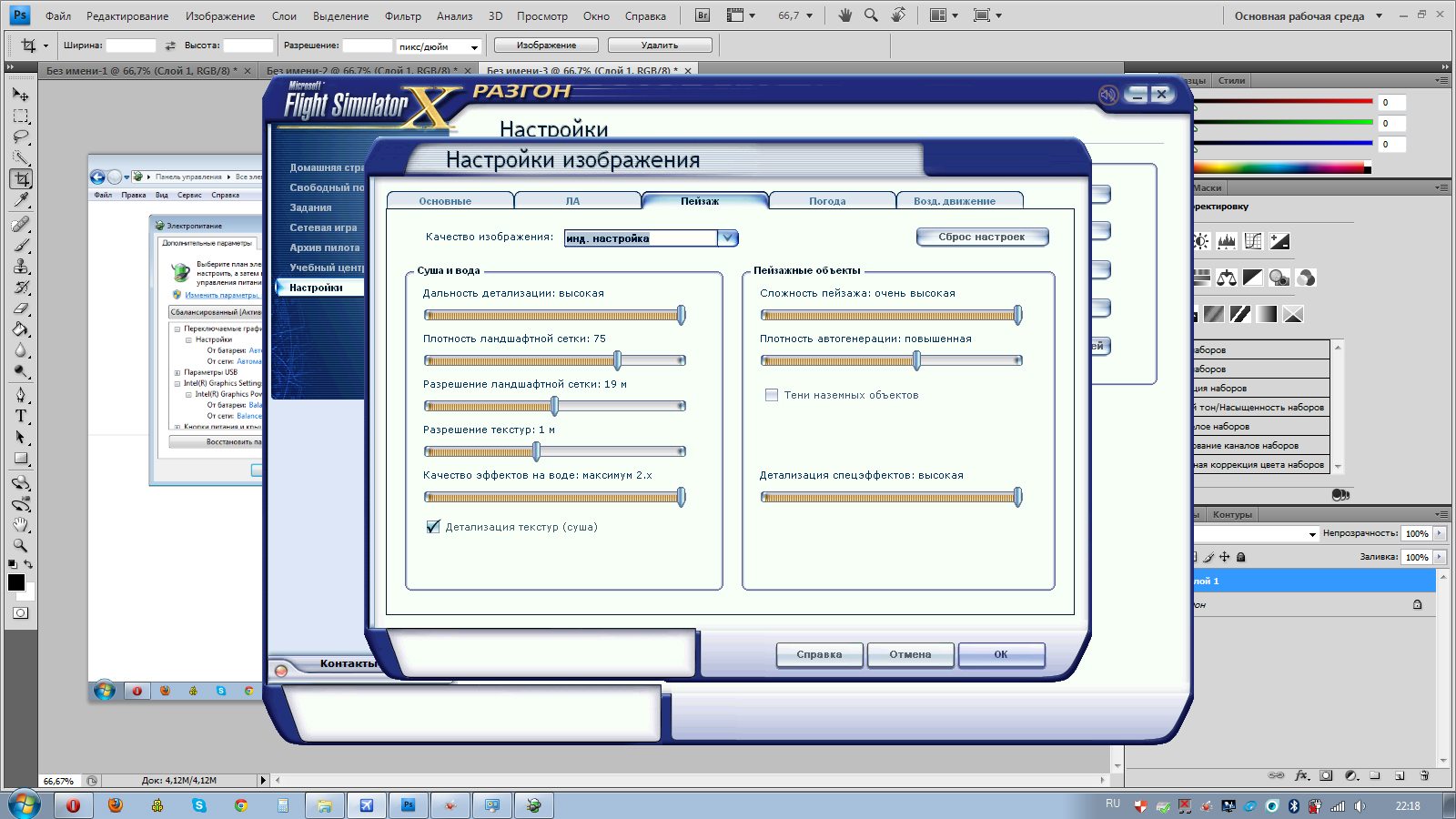The height and width of the screenshot is (819, 1456).
Task: Select the Rectangular Marquee tool
Action: [x=20, y=116]
